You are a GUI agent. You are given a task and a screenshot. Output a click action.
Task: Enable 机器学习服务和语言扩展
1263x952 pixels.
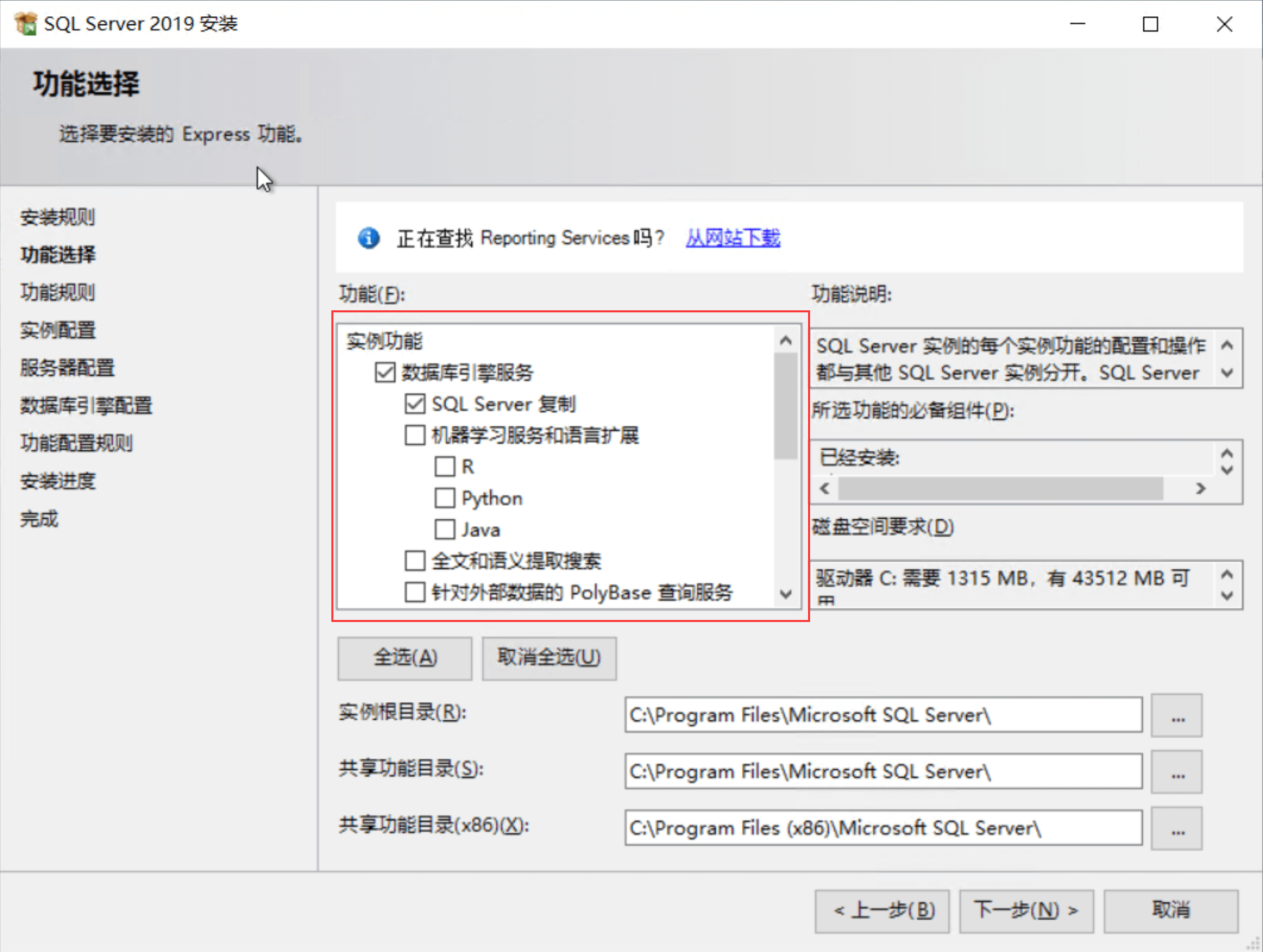point(414,435)
